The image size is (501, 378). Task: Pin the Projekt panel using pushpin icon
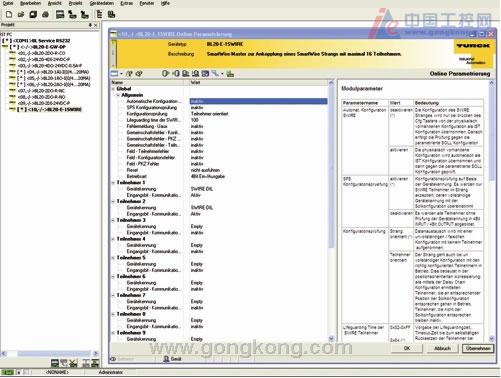(x=90, y=25)
